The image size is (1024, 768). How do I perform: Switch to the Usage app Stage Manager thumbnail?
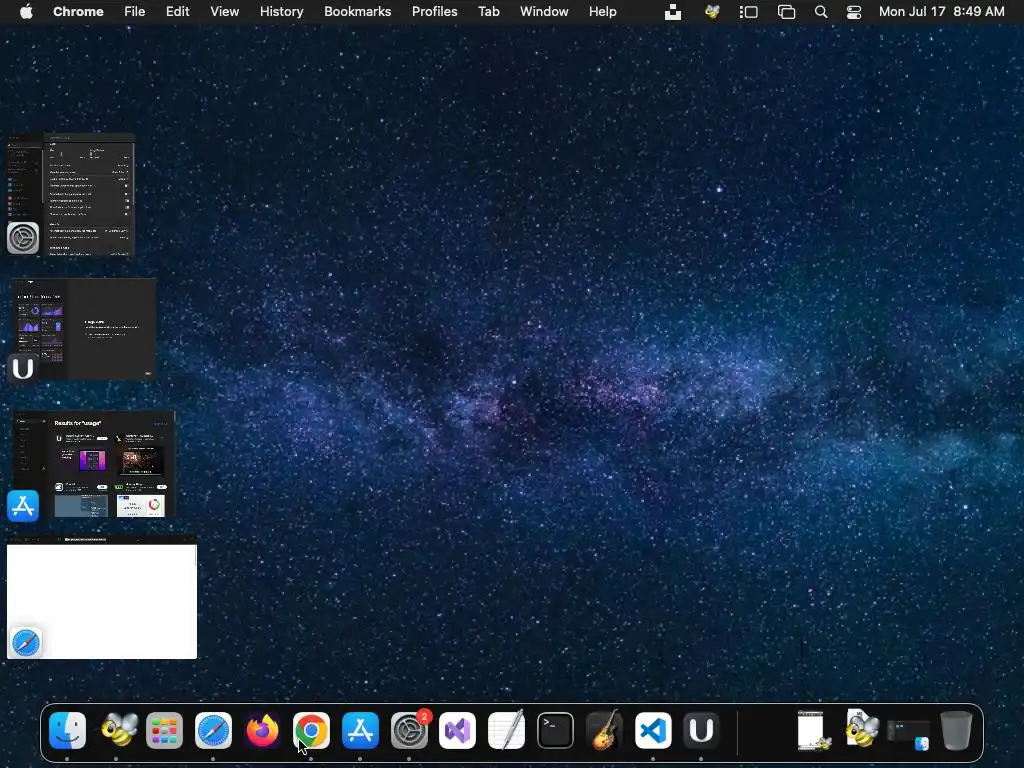tap(84, 329)
